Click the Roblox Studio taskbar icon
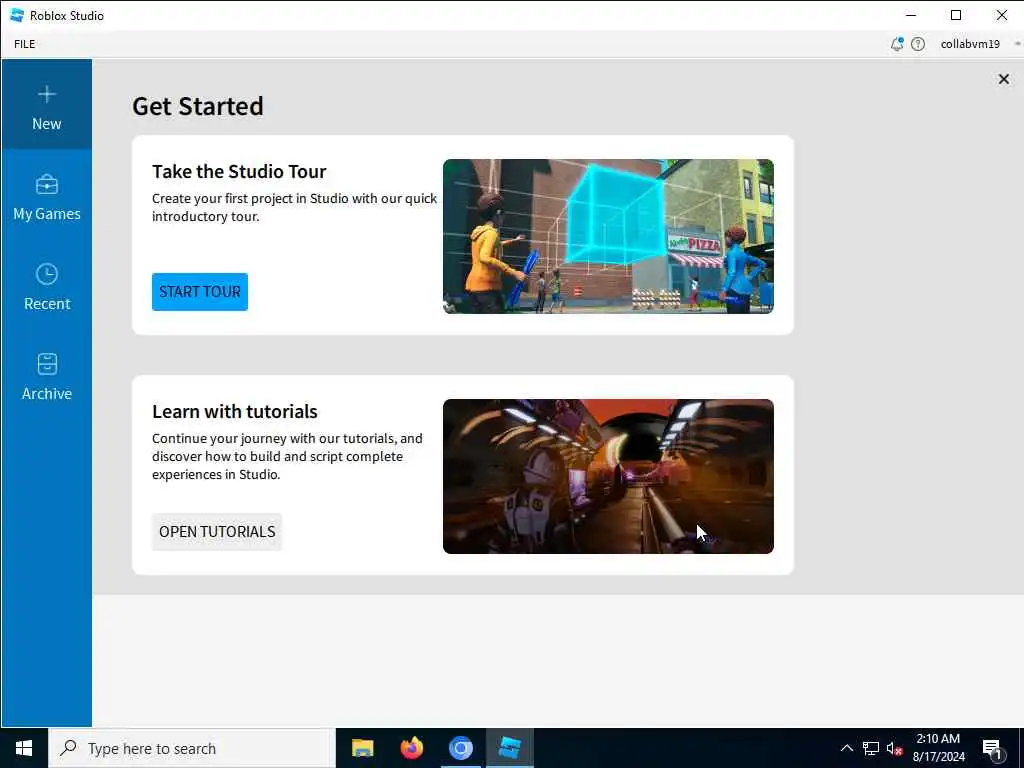Viewport: 1024px width, 768px height. 509,748
